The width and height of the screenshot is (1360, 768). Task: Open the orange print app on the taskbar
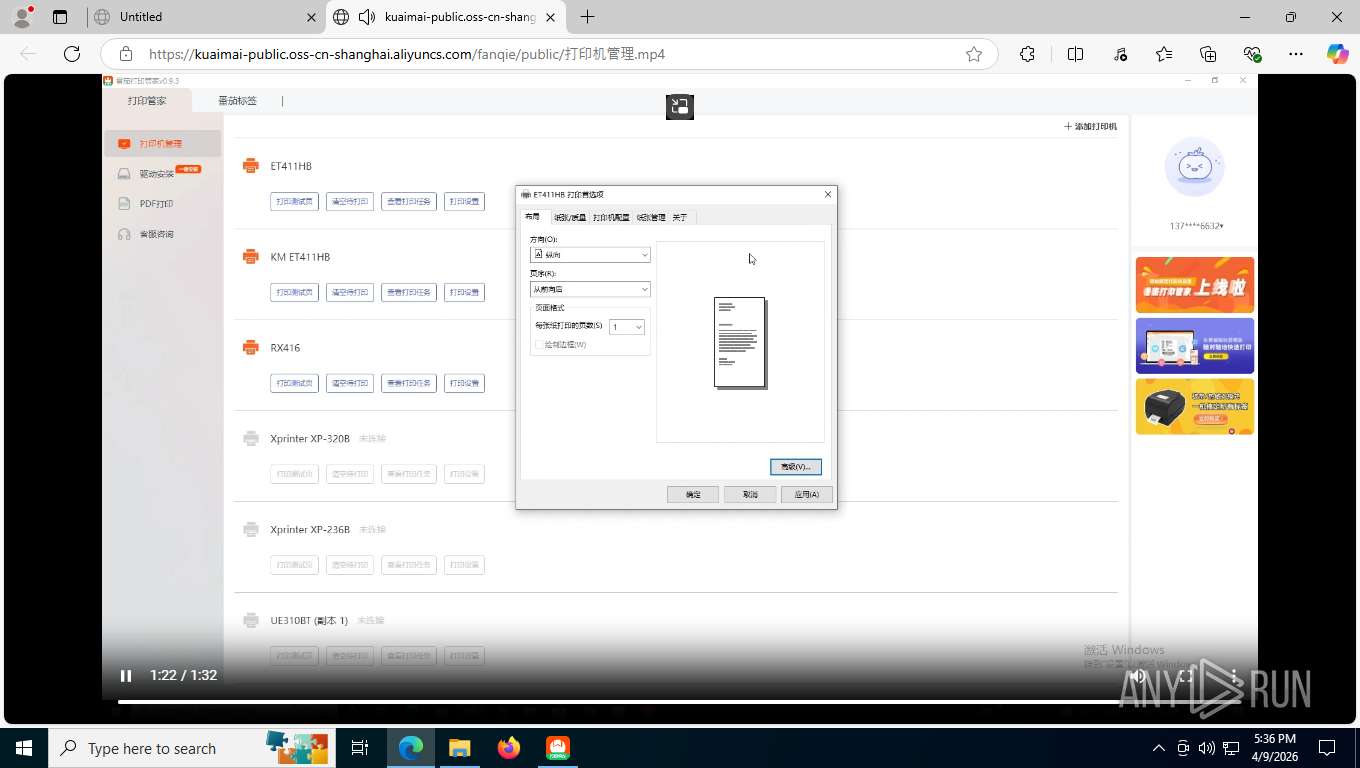557,748
